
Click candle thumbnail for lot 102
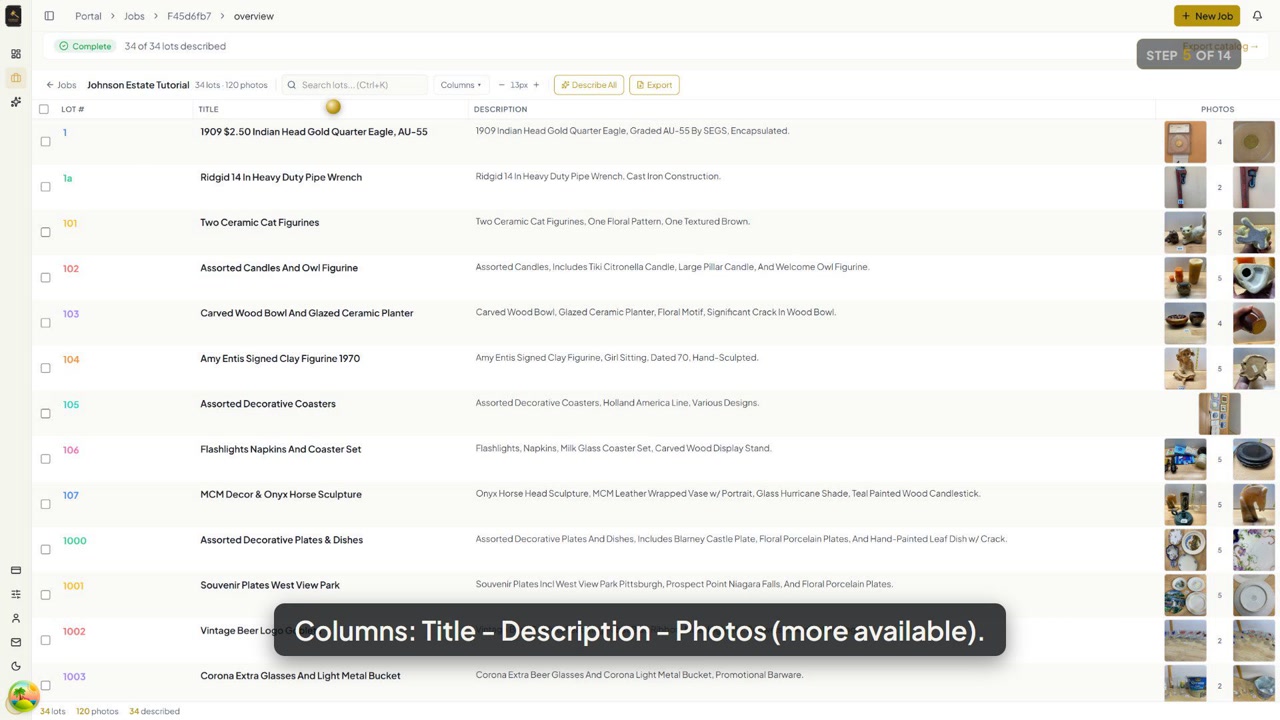coord(1185,277)
